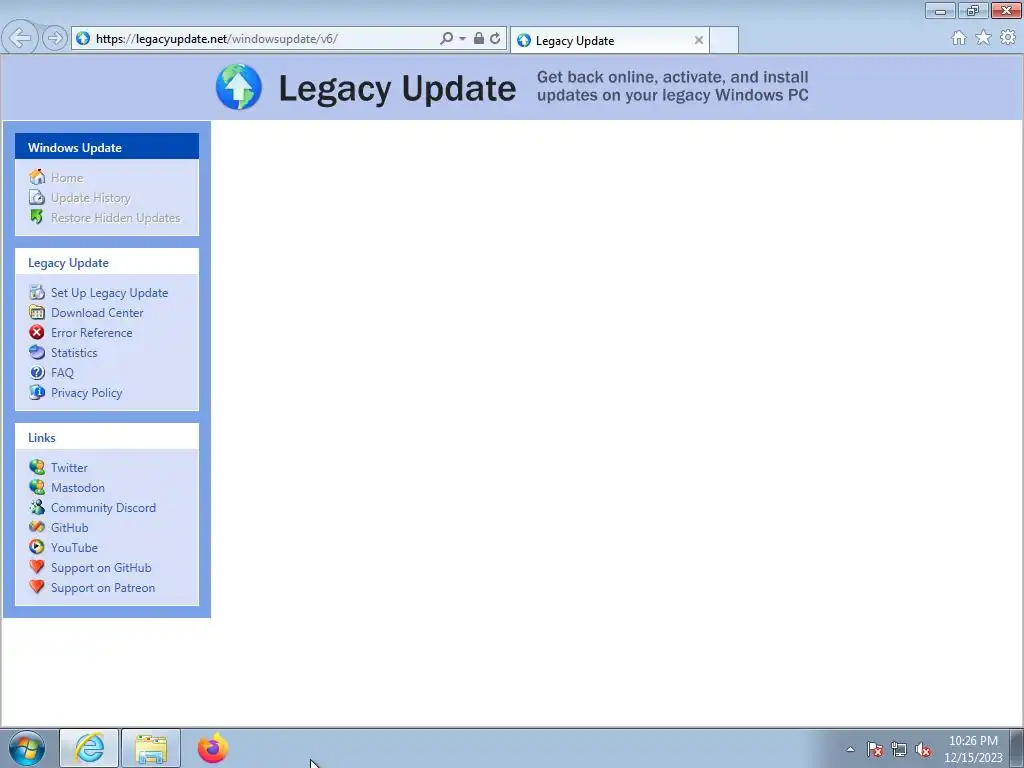Click the red X Error Reference icon
1024x768 pixels.
pyautogui.click(x=37, y=332)
